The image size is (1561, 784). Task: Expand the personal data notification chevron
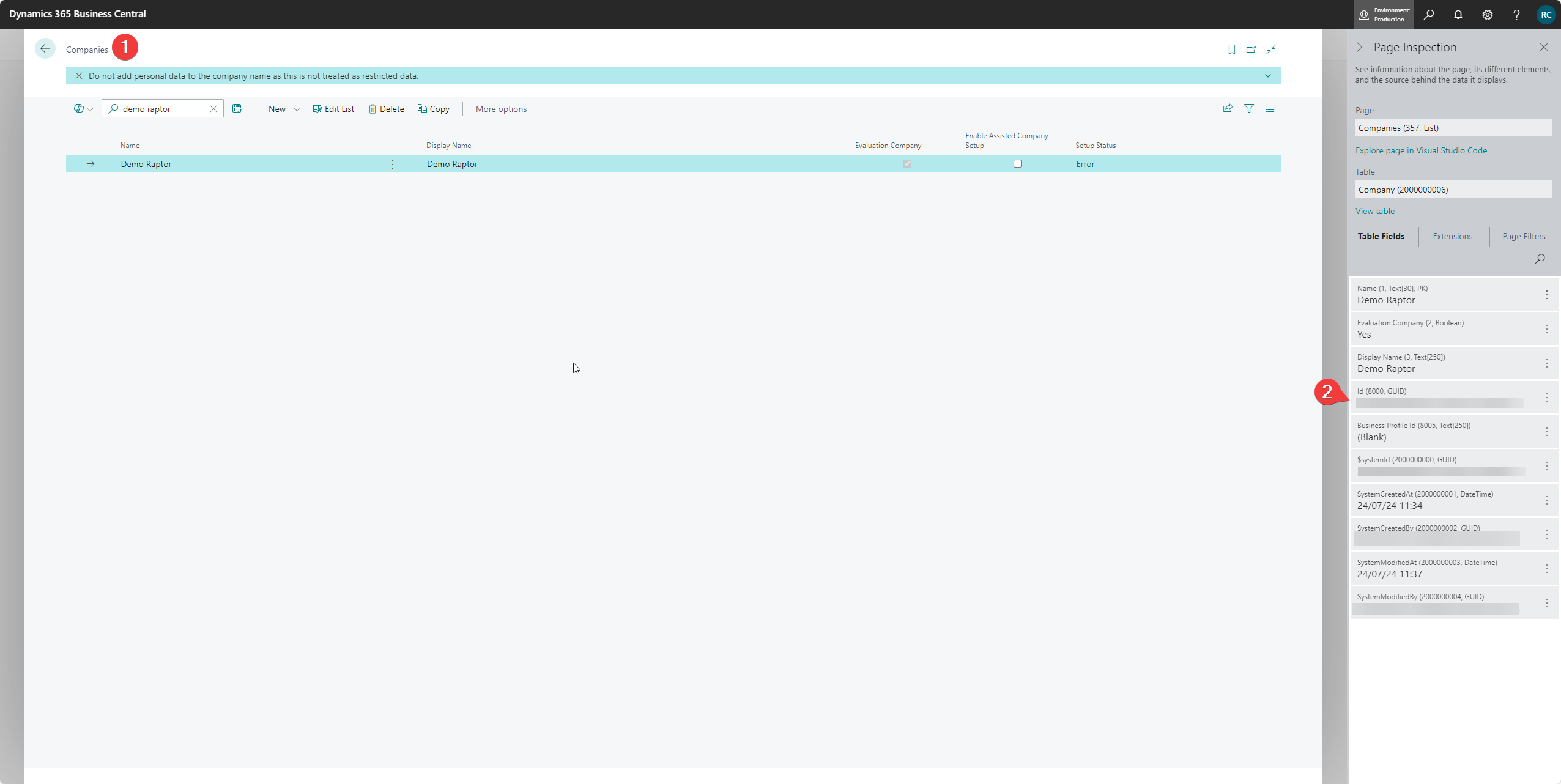click(x=1268, y=76)
